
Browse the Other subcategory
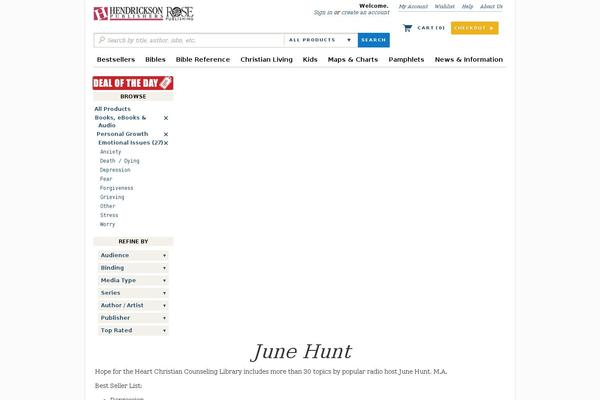(108, 206)
